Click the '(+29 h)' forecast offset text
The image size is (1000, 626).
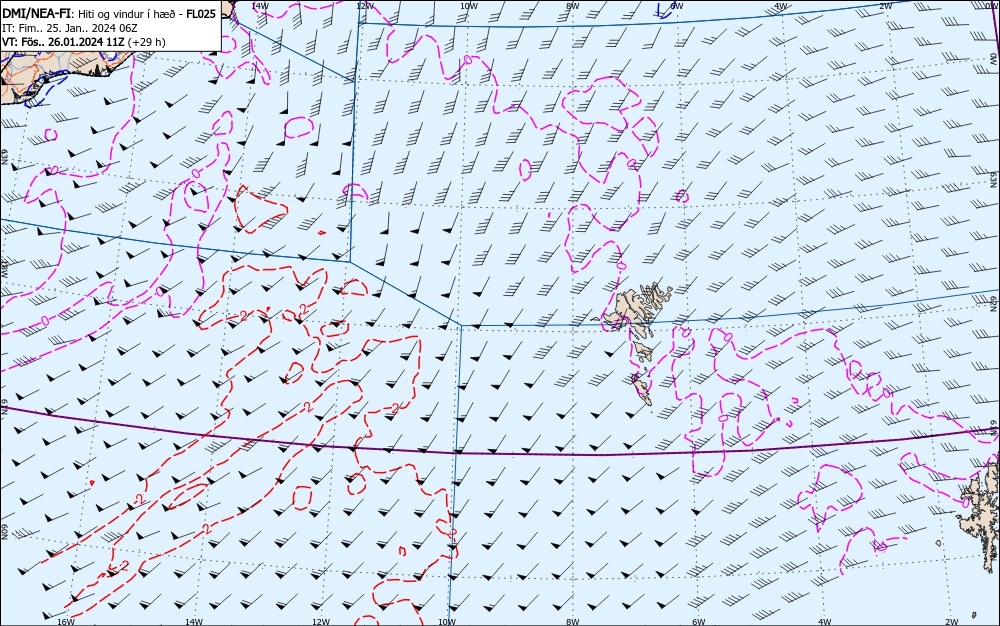pos(147,42)
